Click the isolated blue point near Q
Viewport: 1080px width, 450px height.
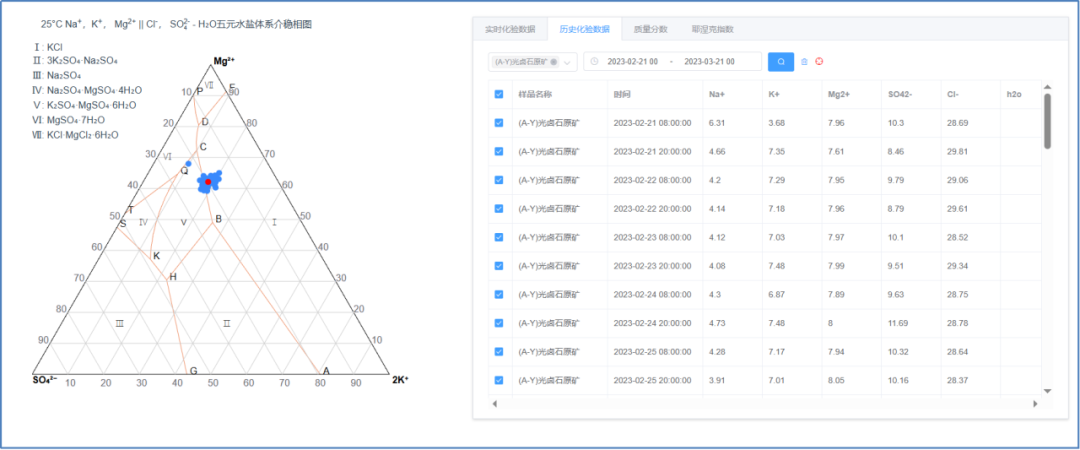click(x=188, y=163)
